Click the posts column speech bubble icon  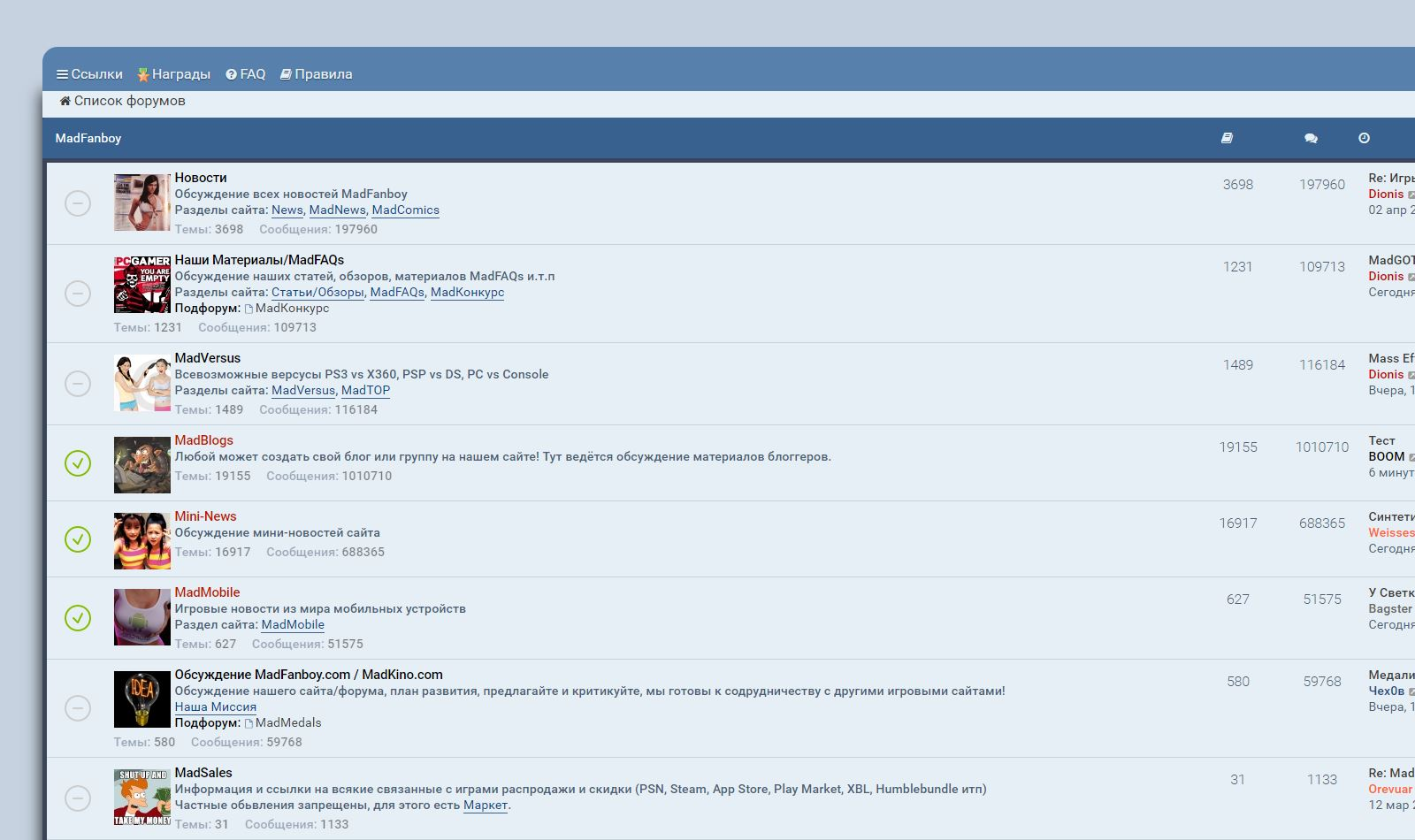click(x=1311, y=138)
